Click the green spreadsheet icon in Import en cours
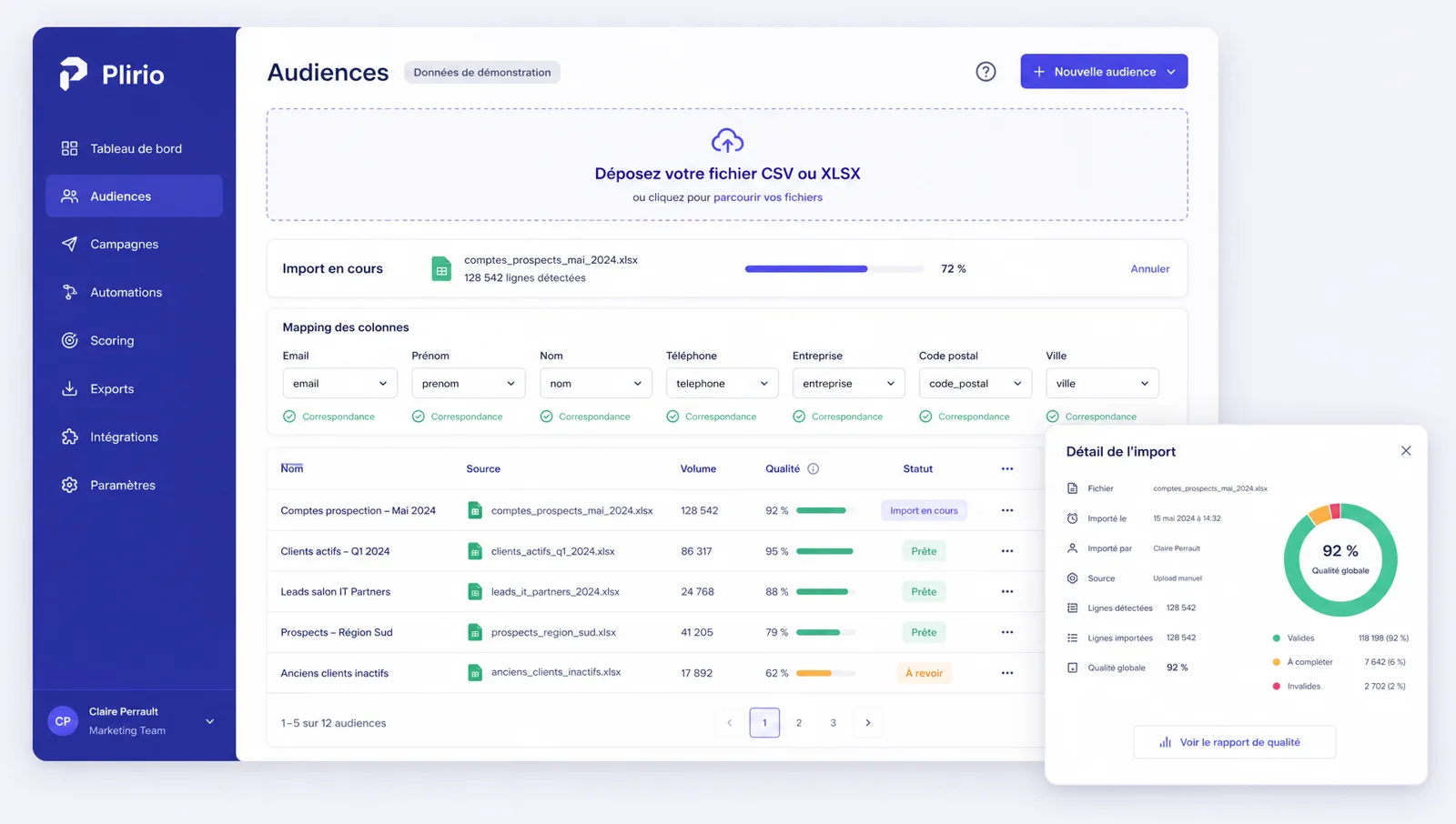1456x824 pixels. [x=441, y=268]
